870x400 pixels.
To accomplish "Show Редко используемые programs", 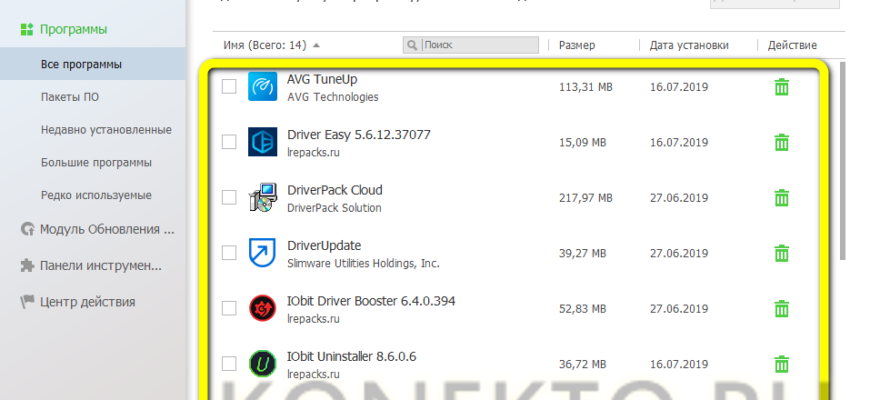I will click(x=96, y=195).
